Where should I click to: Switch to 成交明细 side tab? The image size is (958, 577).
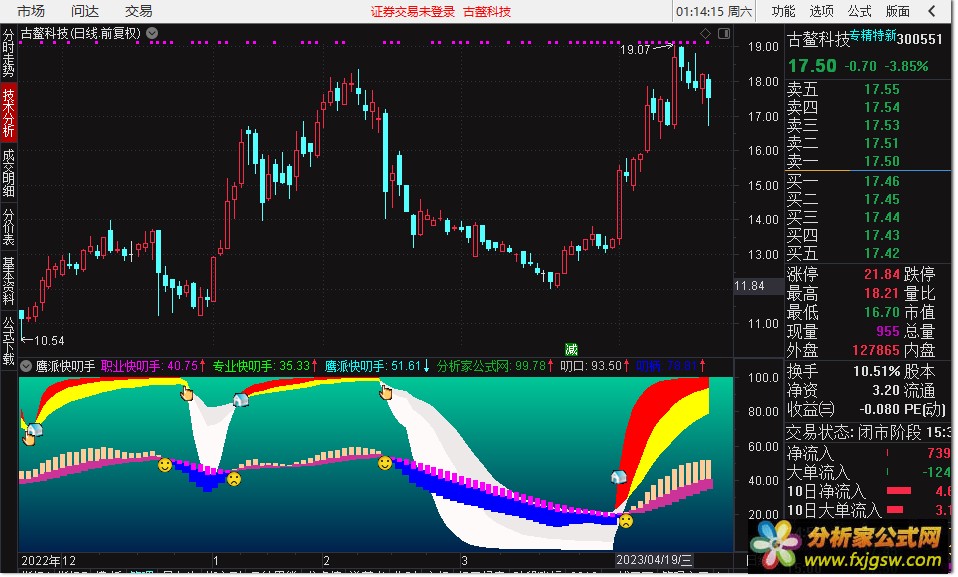[9, 173]
